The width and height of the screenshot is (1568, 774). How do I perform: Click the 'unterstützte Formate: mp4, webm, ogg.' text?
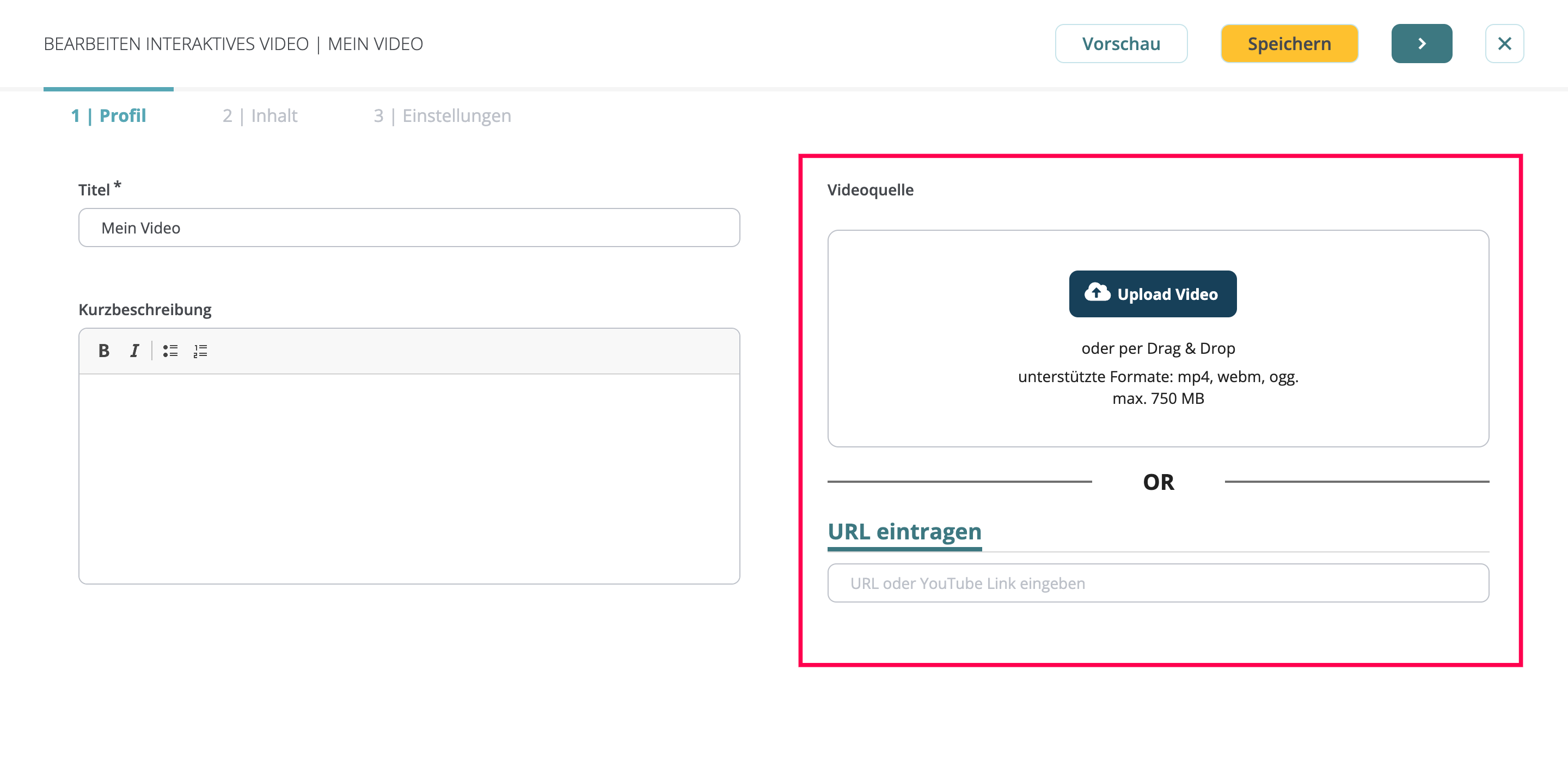1157,377
